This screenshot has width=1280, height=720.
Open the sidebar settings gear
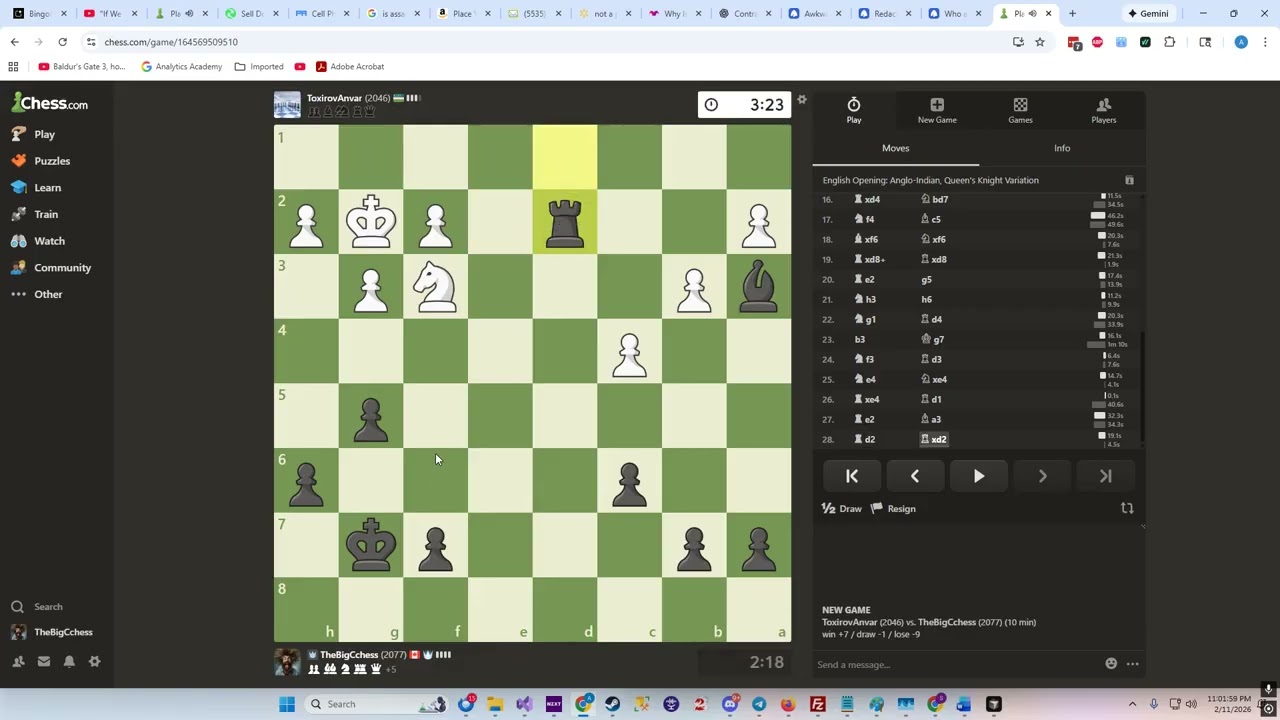(x=95, y=661)
